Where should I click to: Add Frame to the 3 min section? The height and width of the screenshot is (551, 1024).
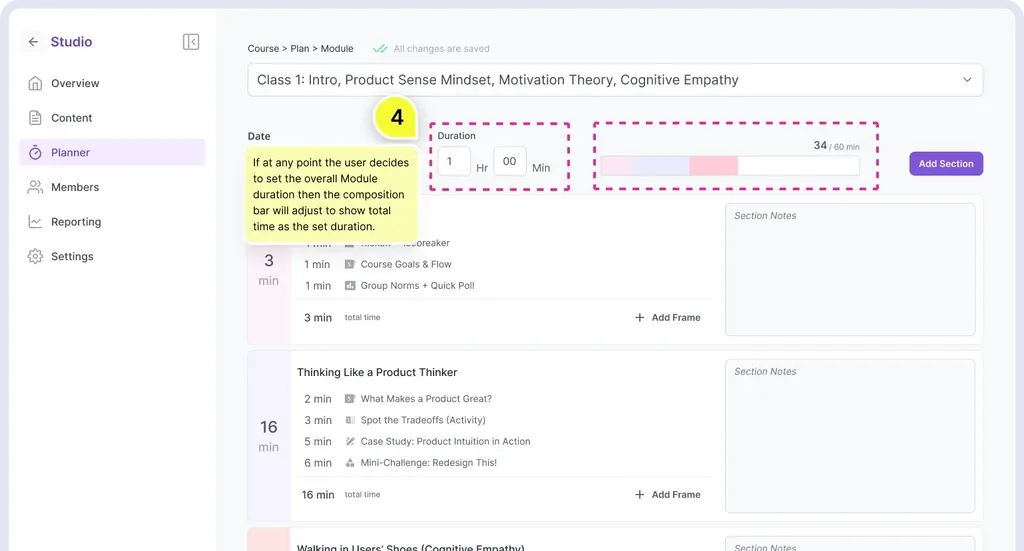[667, 317]
